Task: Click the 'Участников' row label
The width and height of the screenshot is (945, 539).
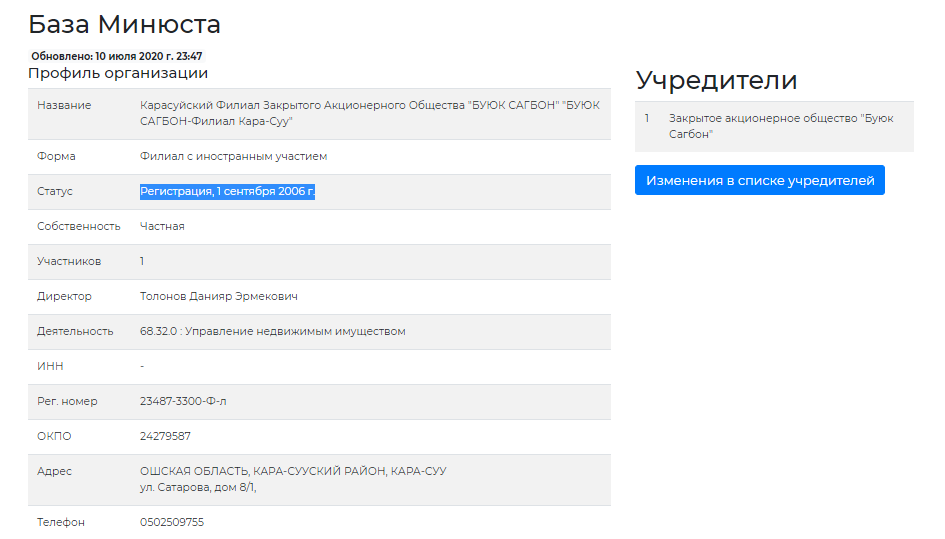Action: coord(69,261)
